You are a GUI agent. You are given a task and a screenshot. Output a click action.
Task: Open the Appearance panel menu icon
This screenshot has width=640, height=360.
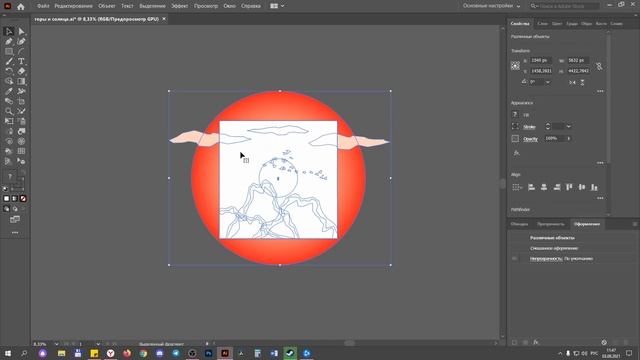coord(635,224)
